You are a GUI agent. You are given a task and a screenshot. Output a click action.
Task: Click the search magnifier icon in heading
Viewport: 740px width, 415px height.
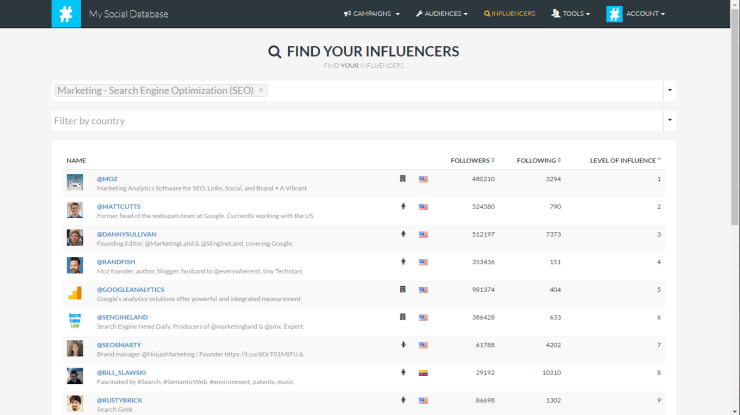pyautogui.click(x=275, y=51)
